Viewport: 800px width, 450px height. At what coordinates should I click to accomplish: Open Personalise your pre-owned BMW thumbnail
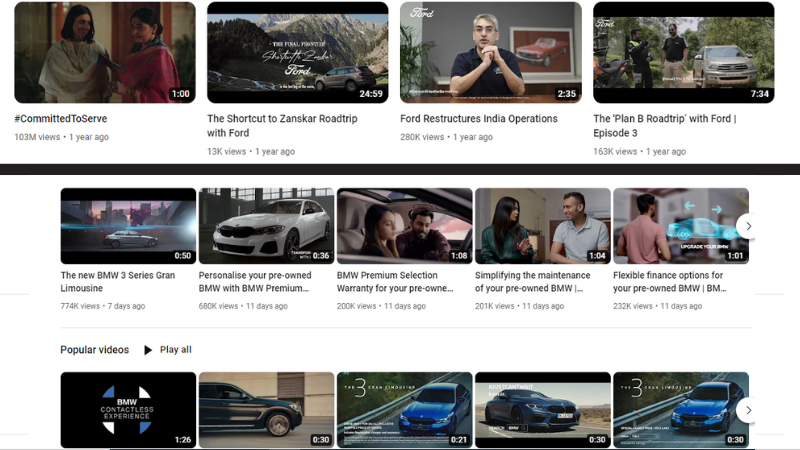click(x=266, y=226)
